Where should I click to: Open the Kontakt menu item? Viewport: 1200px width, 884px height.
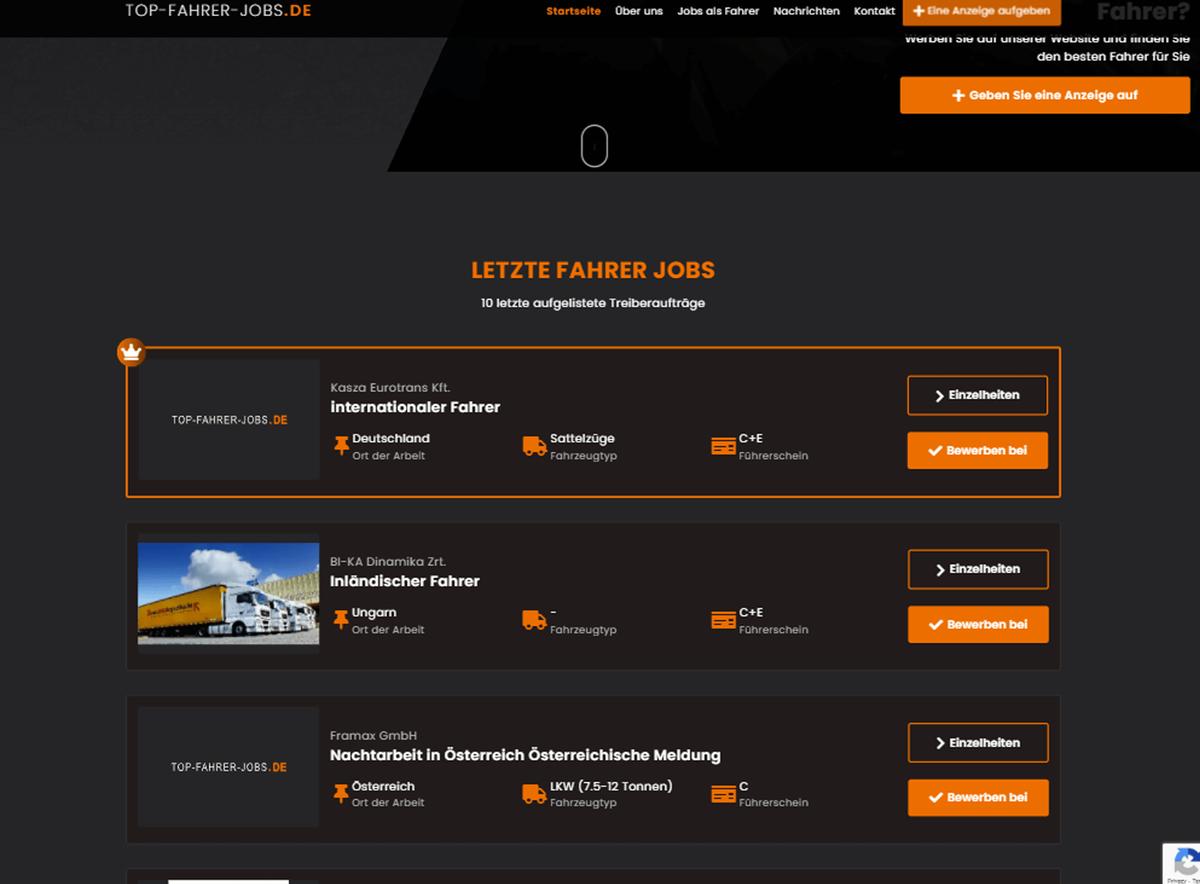(874, 11)
